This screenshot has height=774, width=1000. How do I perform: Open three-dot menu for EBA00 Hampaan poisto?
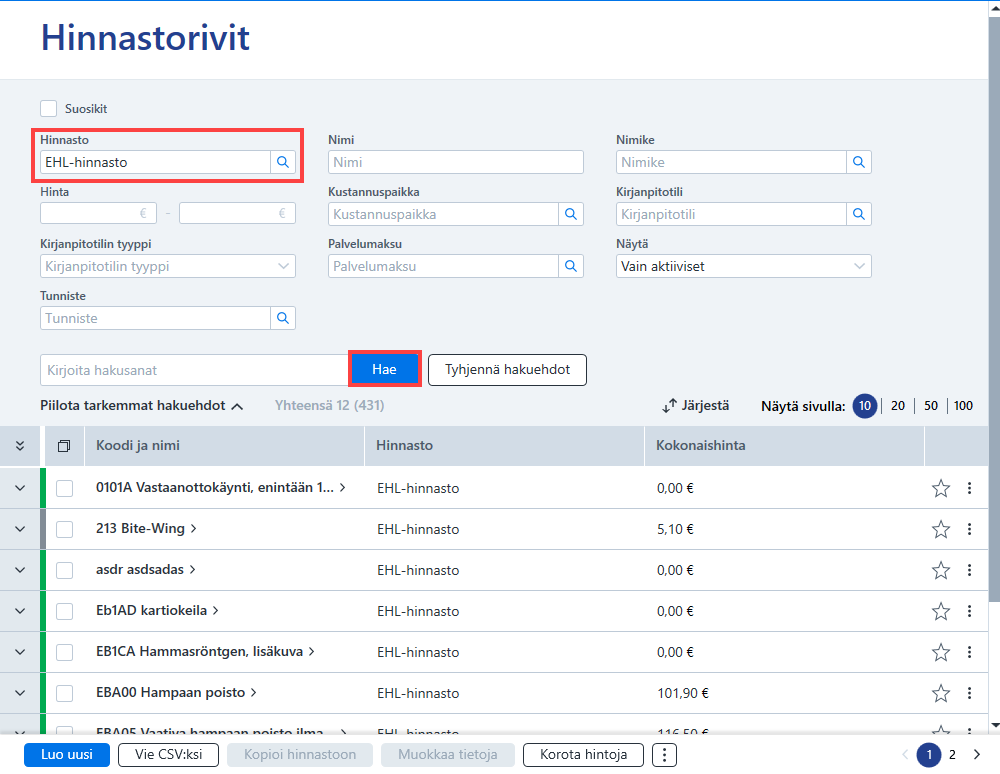tap(969, 693)
